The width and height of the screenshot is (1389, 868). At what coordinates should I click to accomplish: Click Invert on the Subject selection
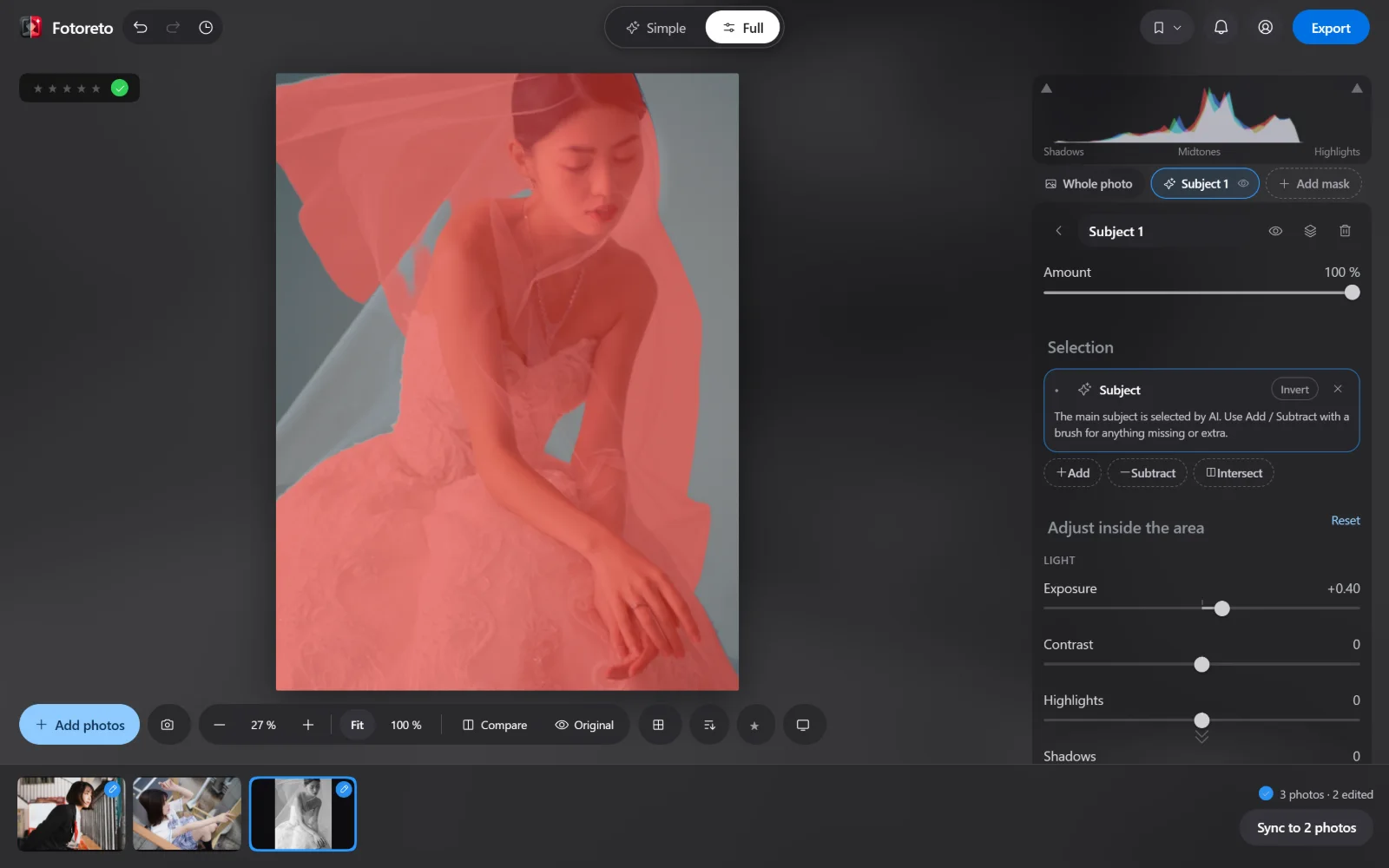coord(1294,389)
